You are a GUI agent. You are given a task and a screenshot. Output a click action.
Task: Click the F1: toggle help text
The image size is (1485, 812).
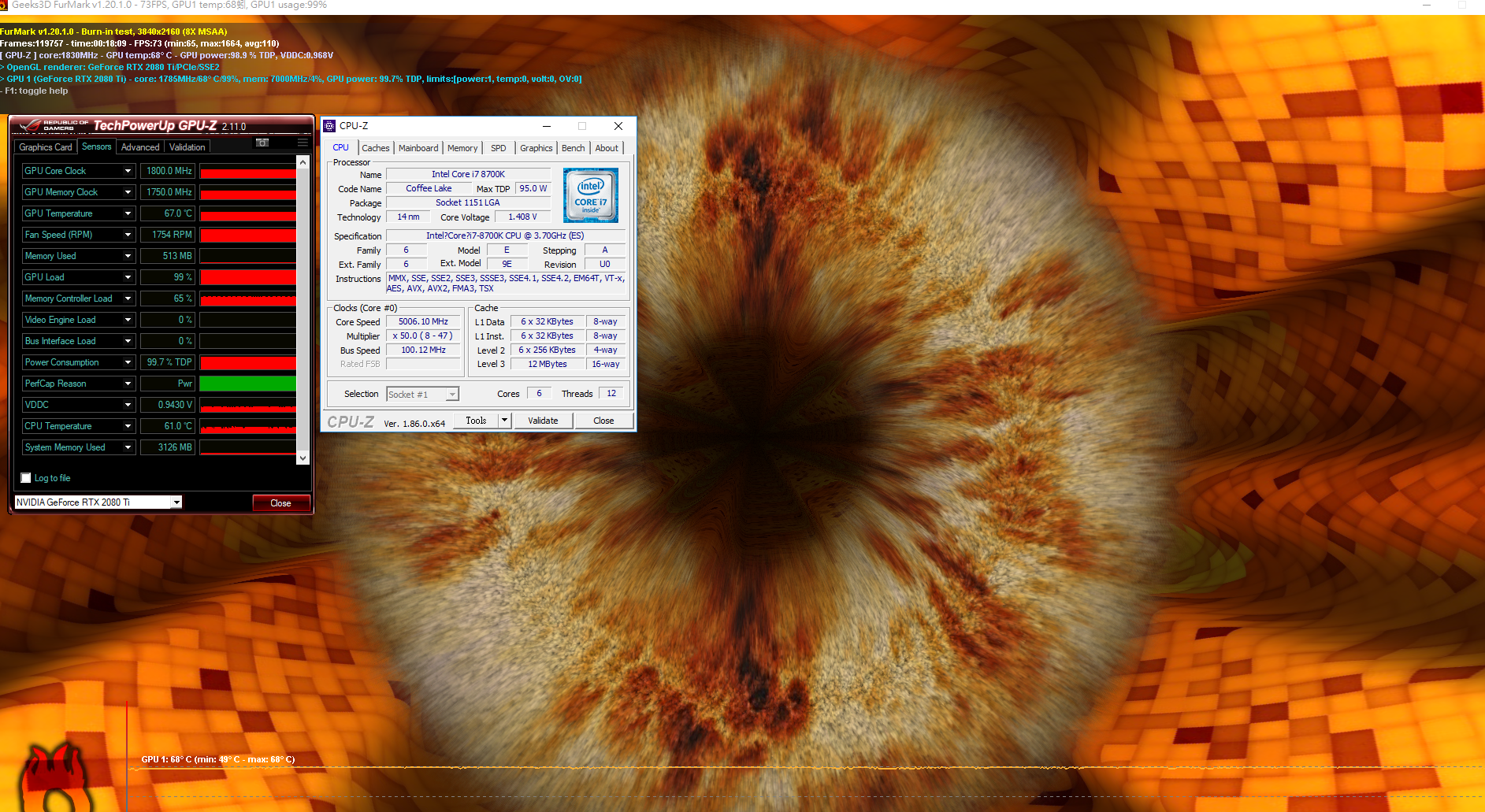point(35,91)
